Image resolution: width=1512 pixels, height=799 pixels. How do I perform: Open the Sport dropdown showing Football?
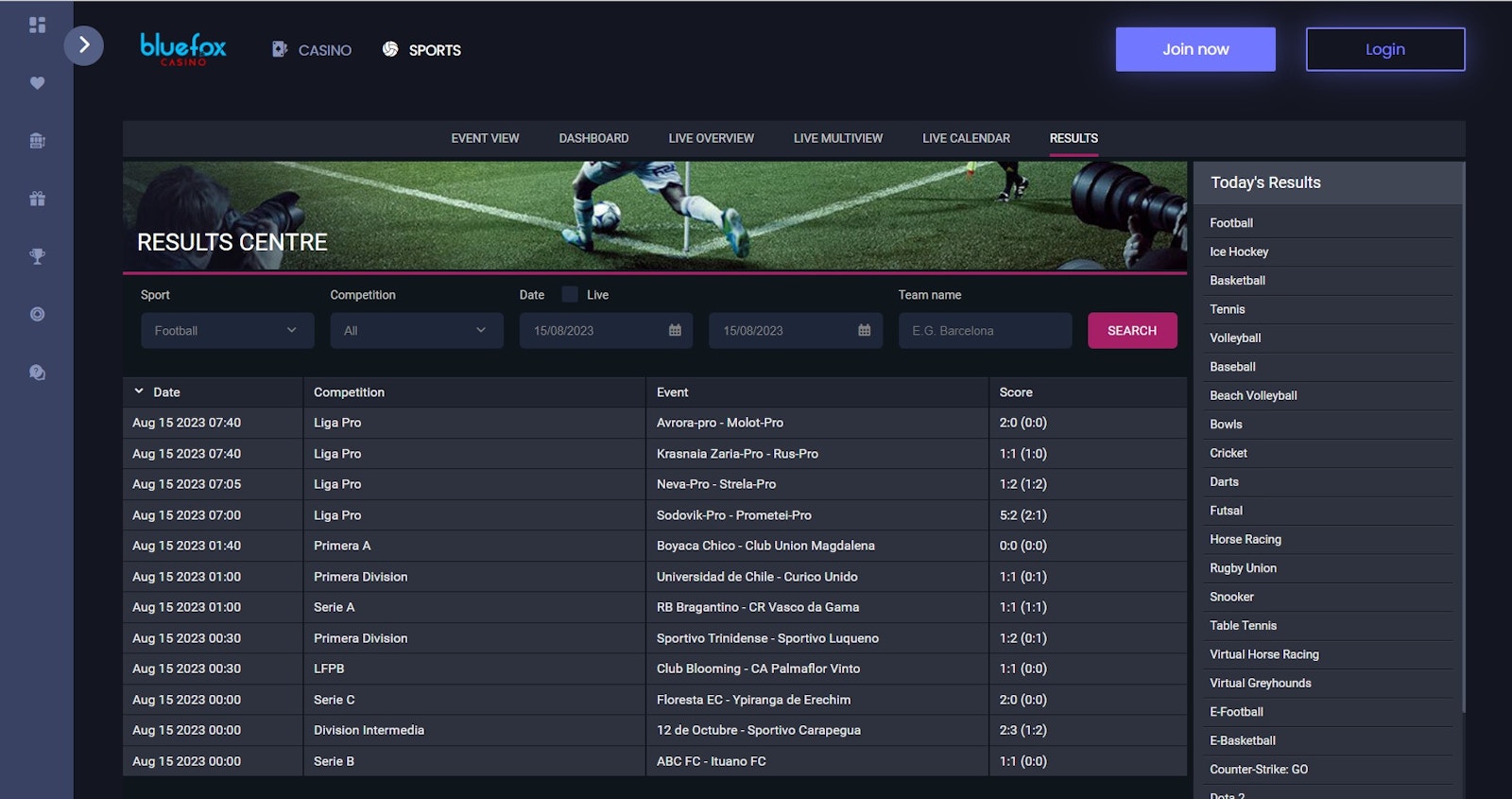pos(227,331)
